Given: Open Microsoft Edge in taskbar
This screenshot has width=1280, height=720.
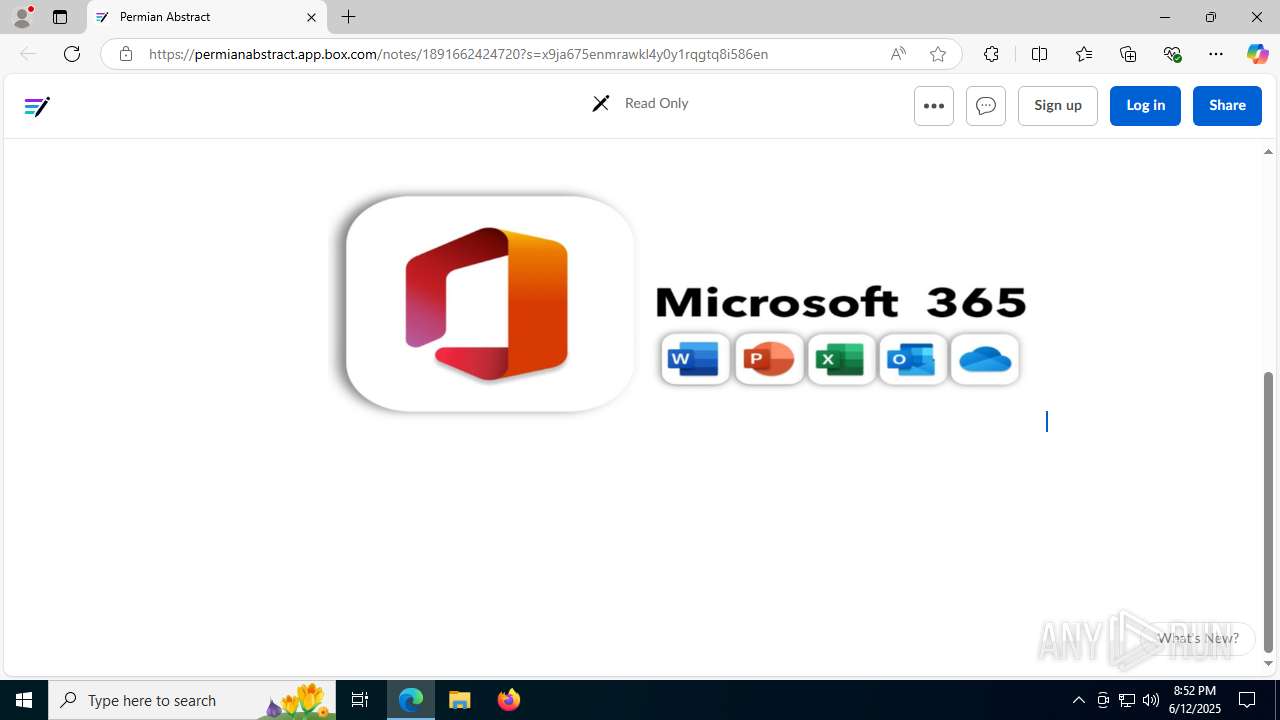Looking at the screenshot, I should (x=411, y=700).
